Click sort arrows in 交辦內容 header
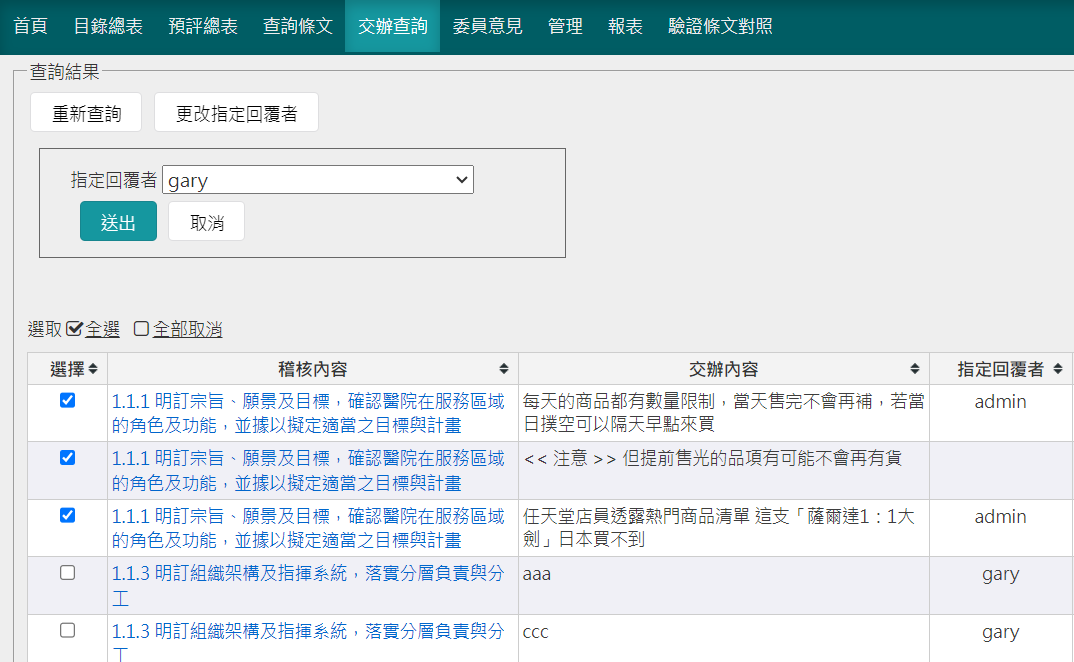This screenshot has height=662, width=1074. (x=914, y=369)
